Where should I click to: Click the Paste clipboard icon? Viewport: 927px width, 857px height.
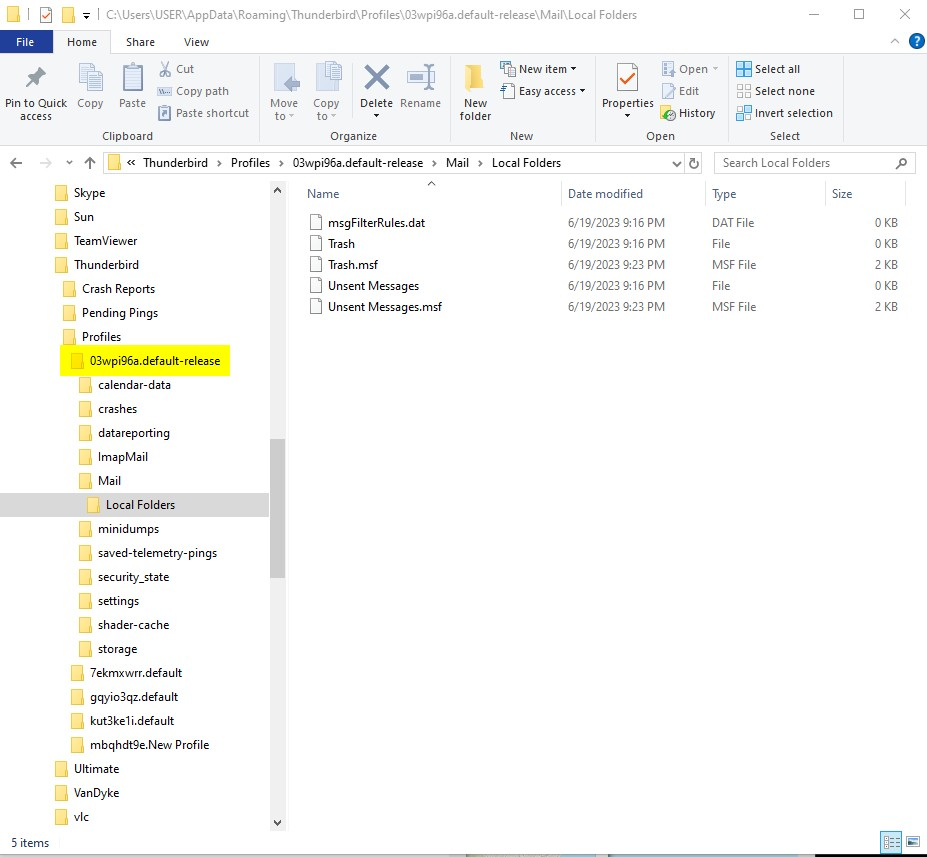coord(132,78)
